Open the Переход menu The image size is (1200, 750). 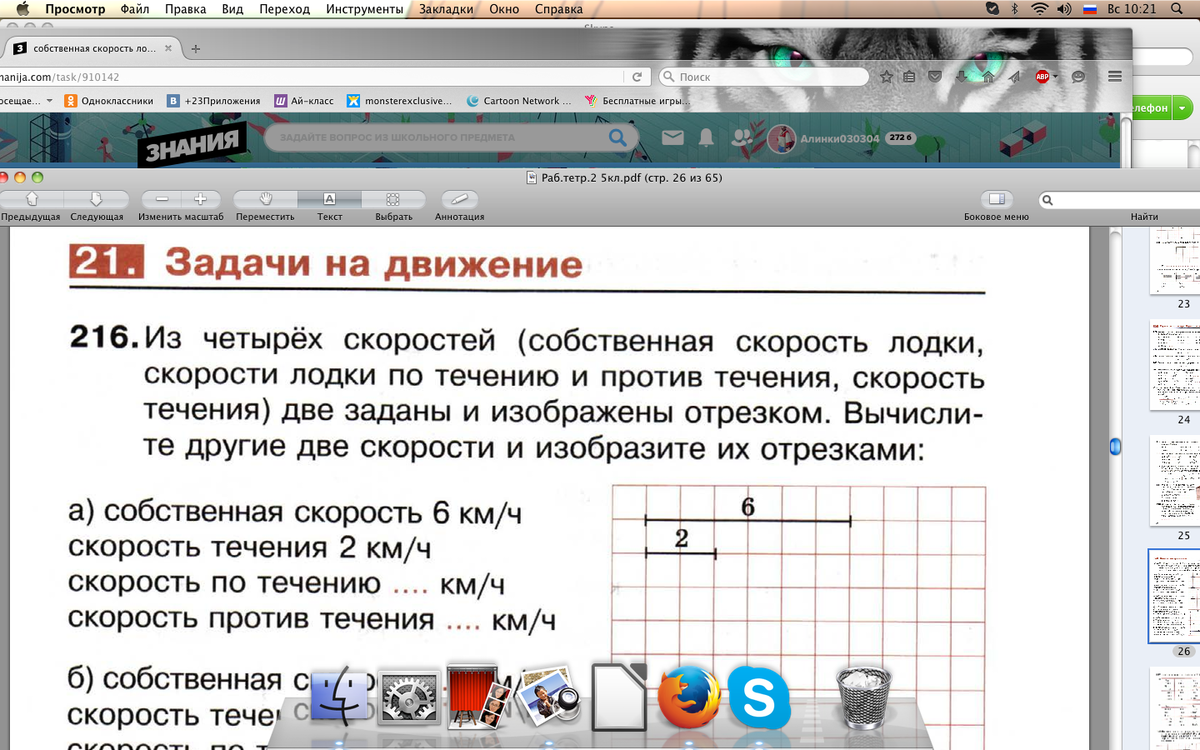point(286,9)
